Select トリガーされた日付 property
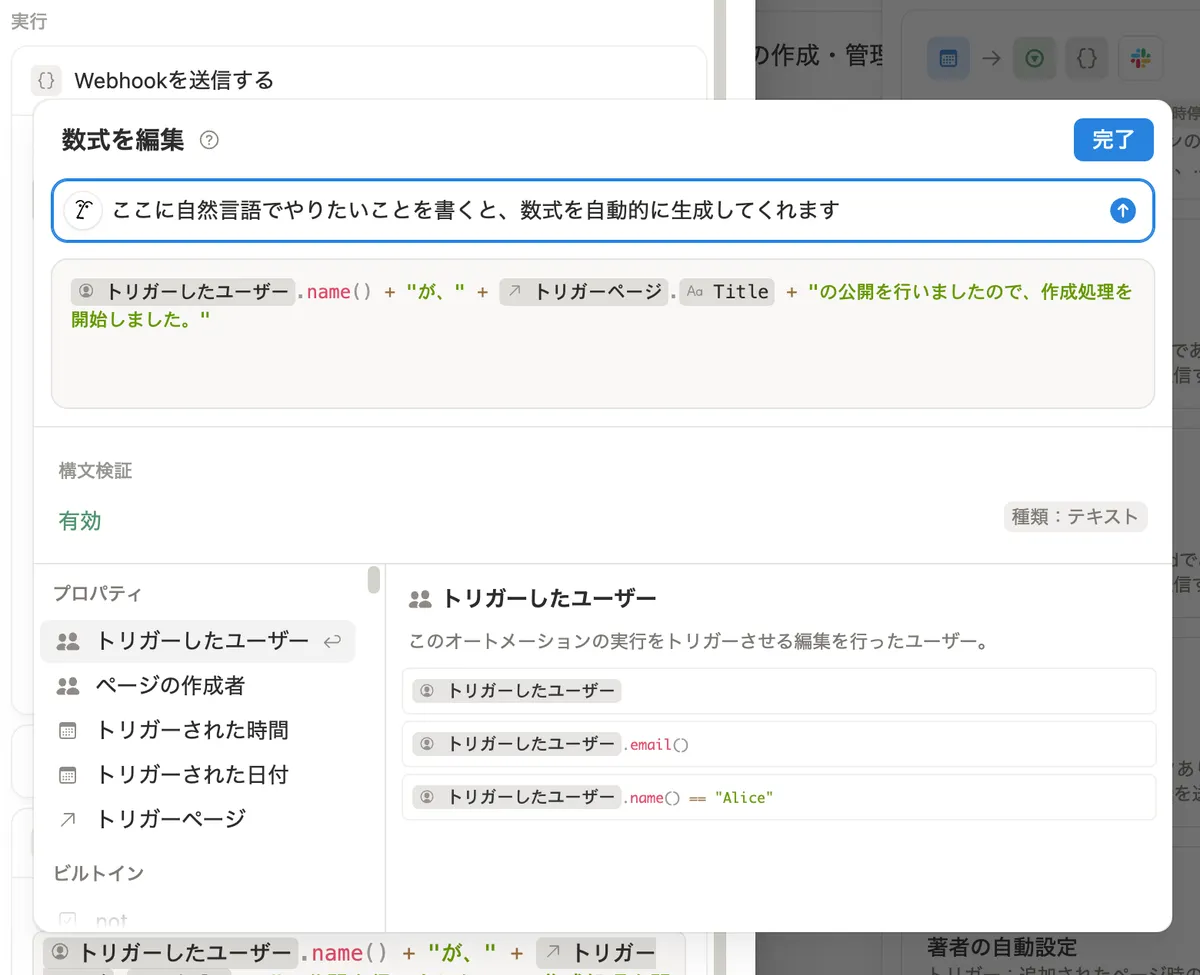 coord(191,775)
